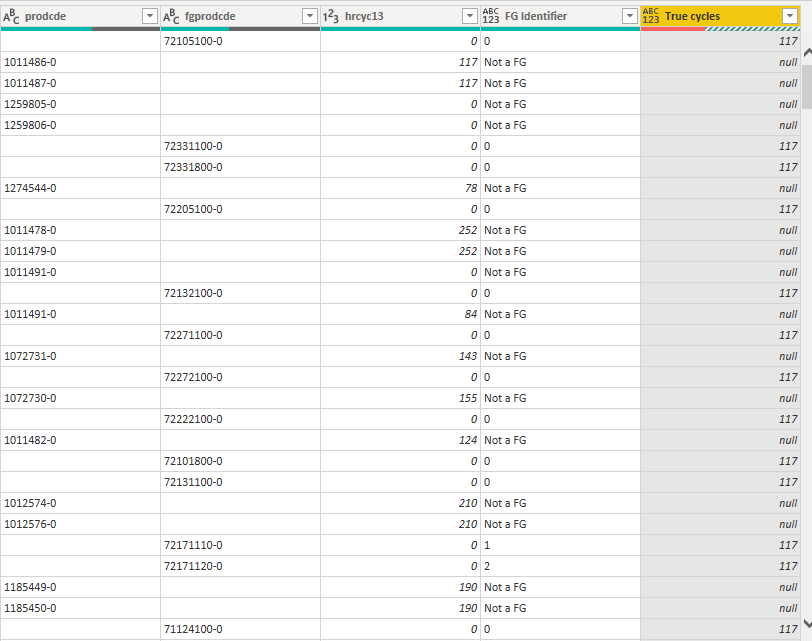Select the prodcde column header
The height and width of the screenshot is (641, 812).
(x=80, y=17)
